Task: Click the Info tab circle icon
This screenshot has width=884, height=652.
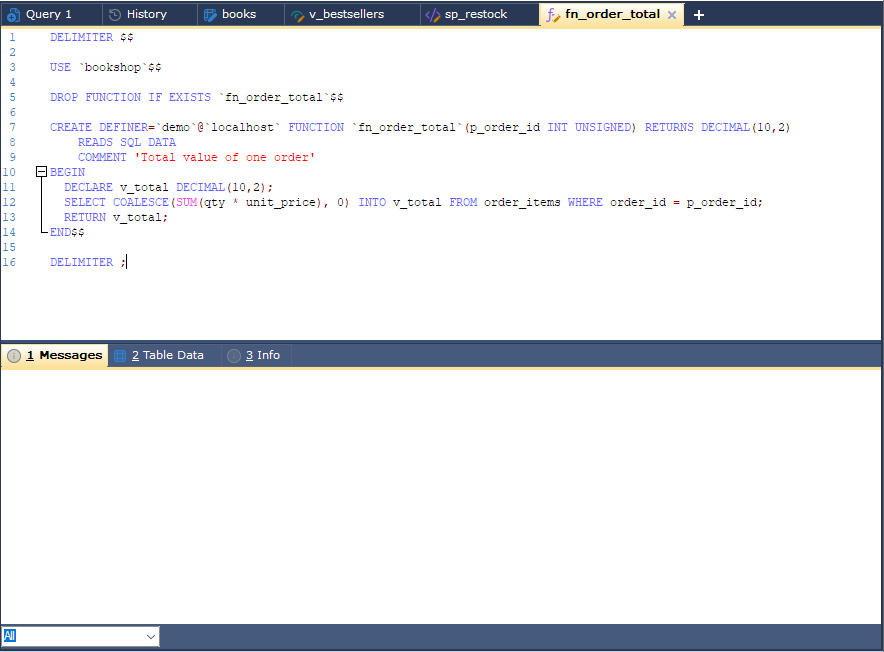Action: pyautogui.click(x=234, y=356)
